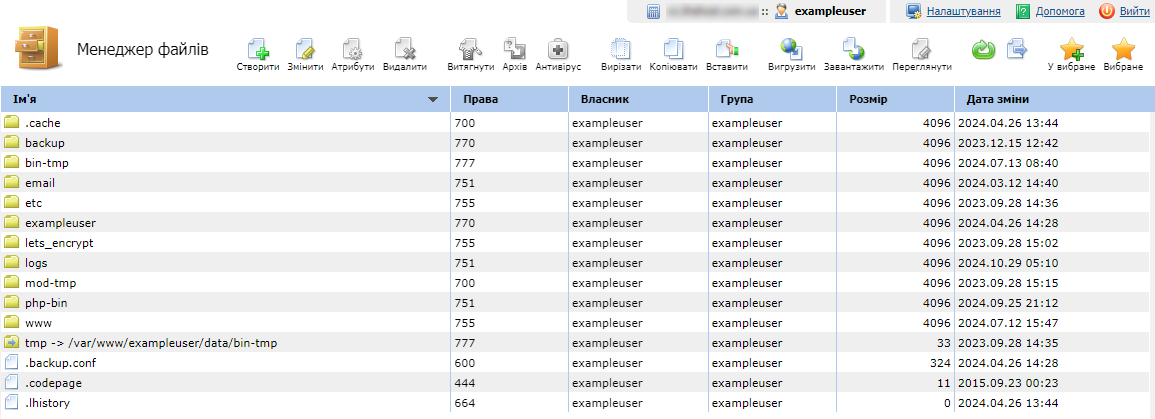
Task: Run the Антивірус (Antivirus) tool
Action: click(558, 49)
